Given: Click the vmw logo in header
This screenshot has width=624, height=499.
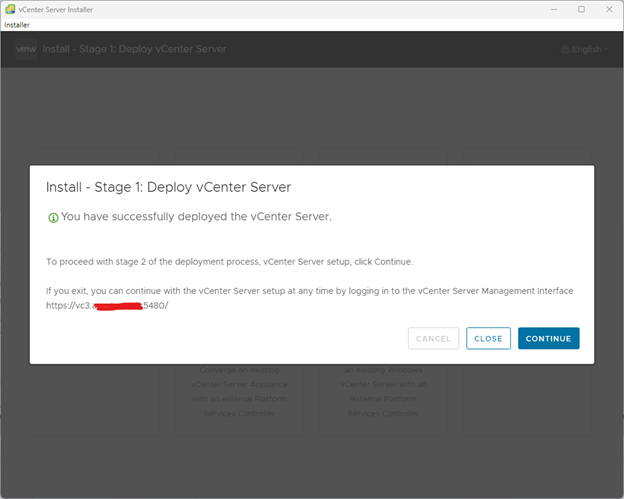Looking at the screenshot, I should coord(26,49).
